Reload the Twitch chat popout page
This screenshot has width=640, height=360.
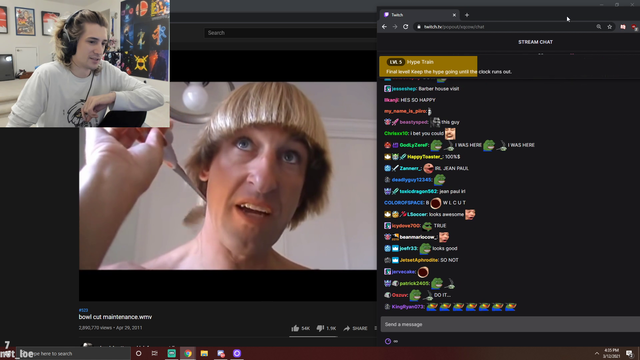tap(405, 27)
